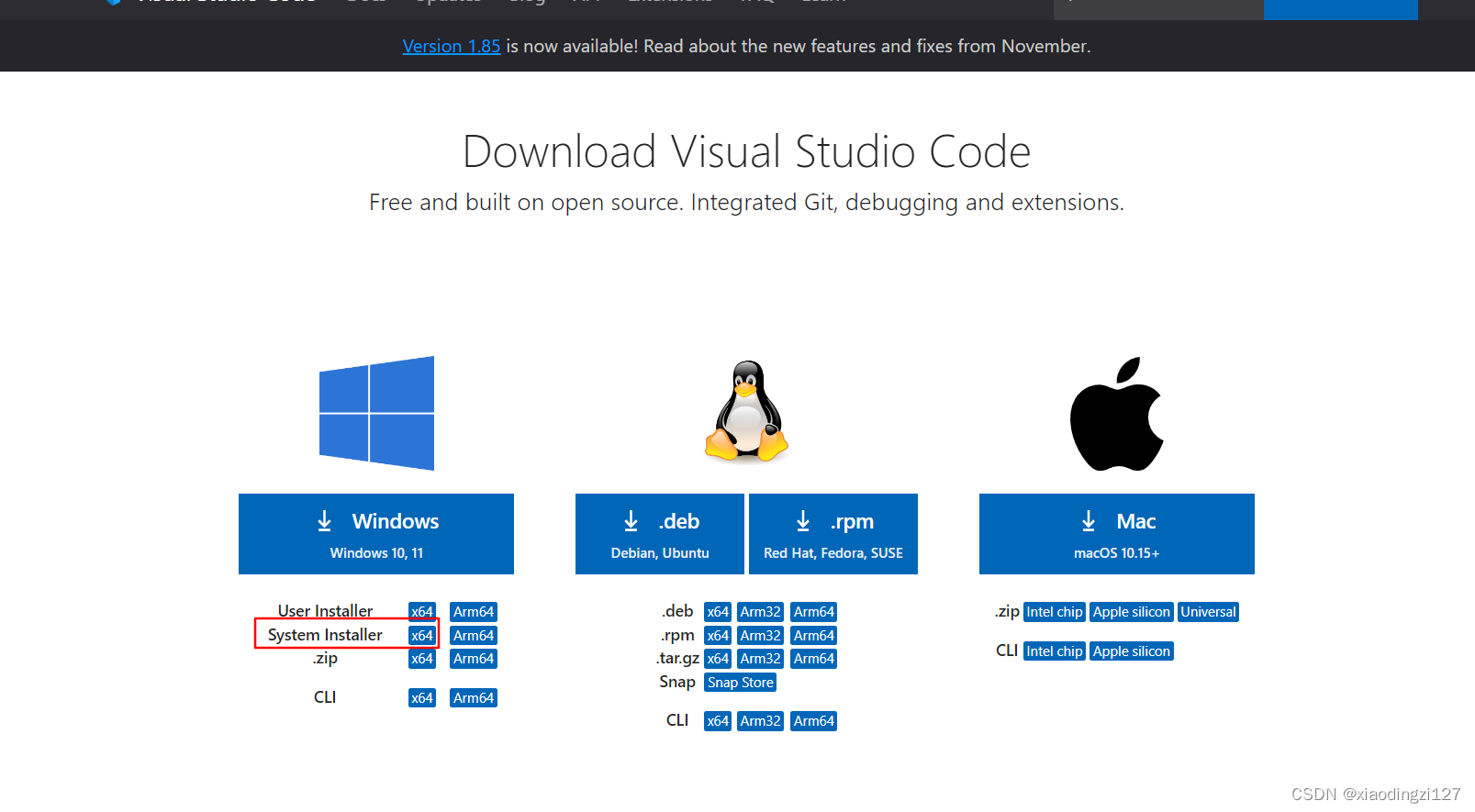This screenshot has width=1475, height=812.
Task: Get the Windows .zip x64 build
Action: coord(422,659)
